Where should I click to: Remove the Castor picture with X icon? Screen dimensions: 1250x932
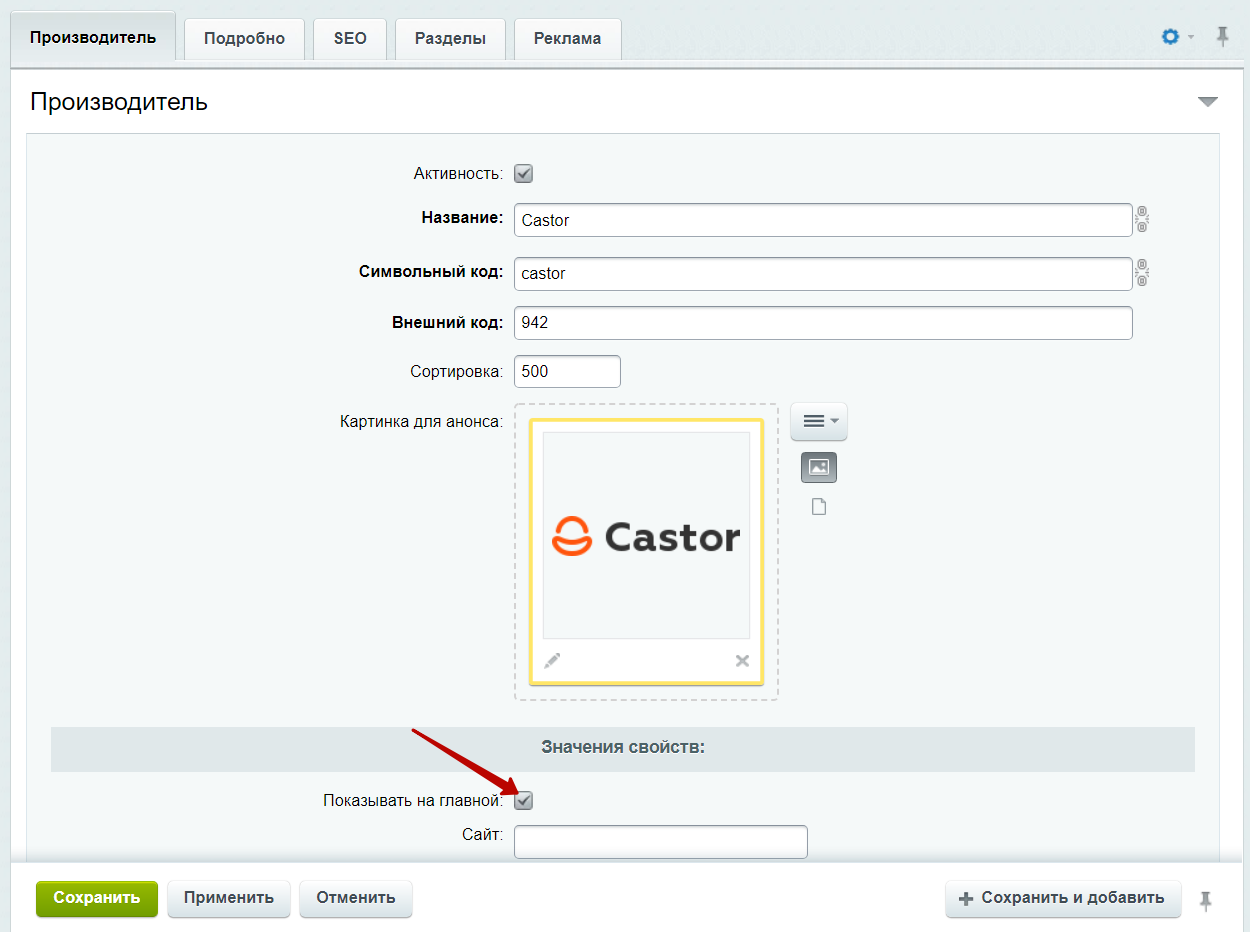coord(742,660)
